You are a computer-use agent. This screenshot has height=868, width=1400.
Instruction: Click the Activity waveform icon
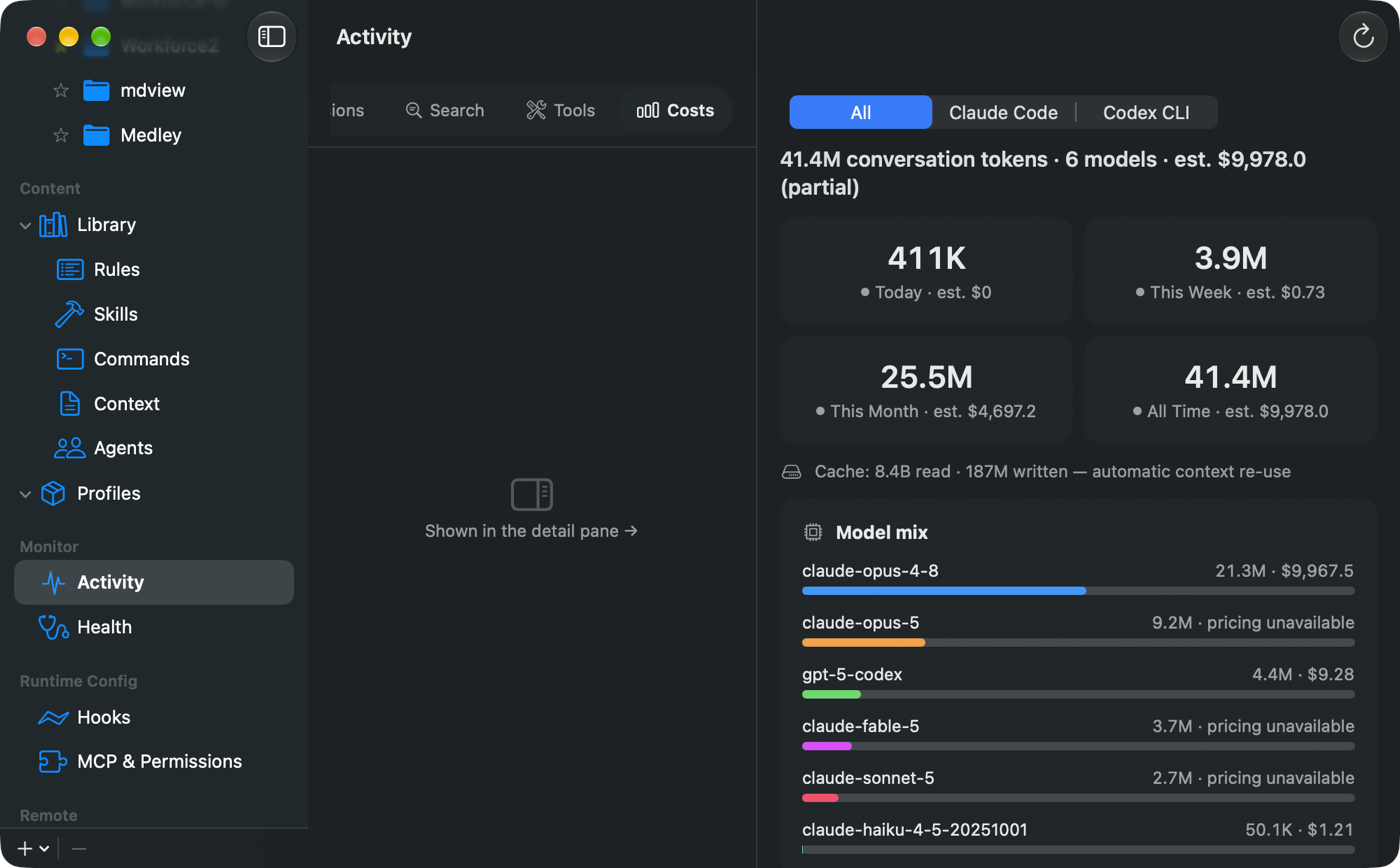53,582
